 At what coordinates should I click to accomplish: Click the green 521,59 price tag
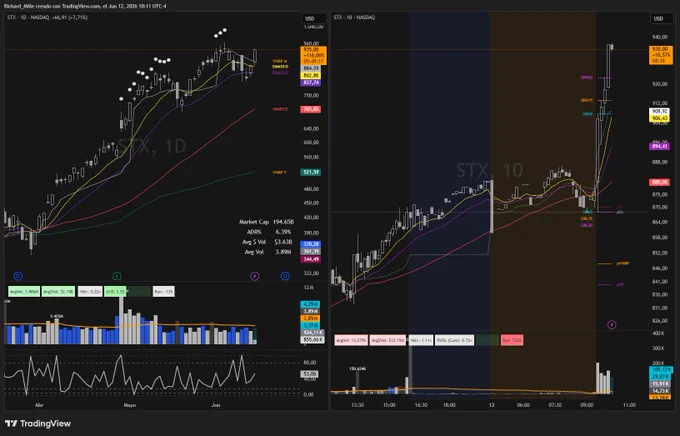[311, 172]
